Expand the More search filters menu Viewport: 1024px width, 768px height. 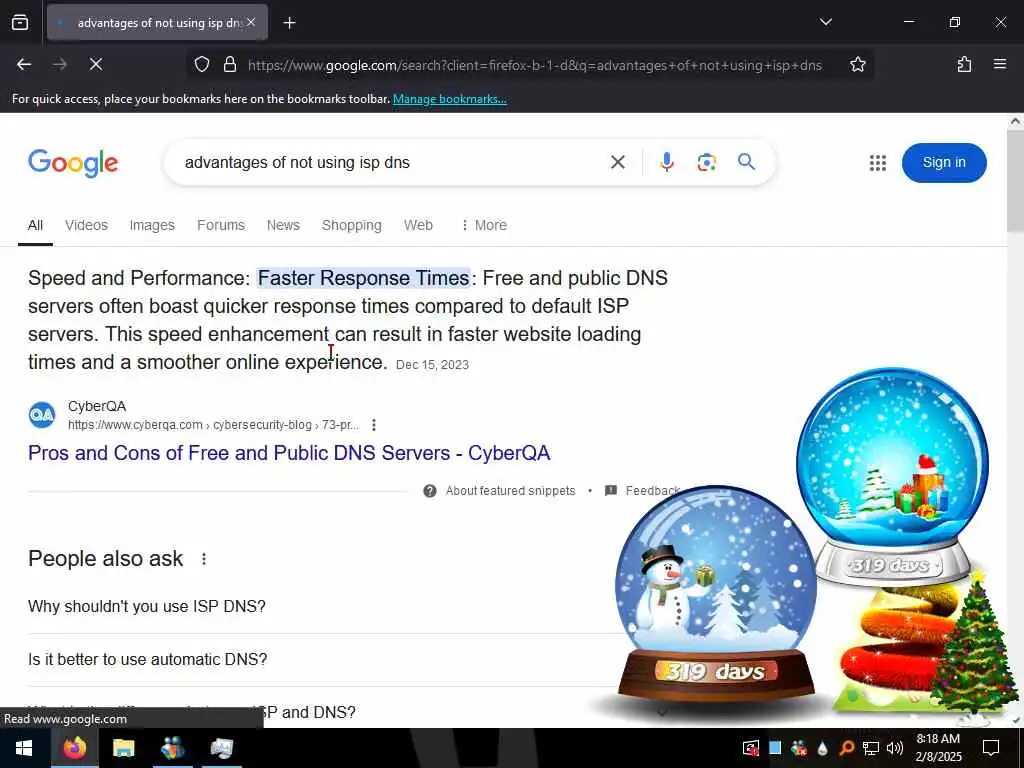coord(483,225)
